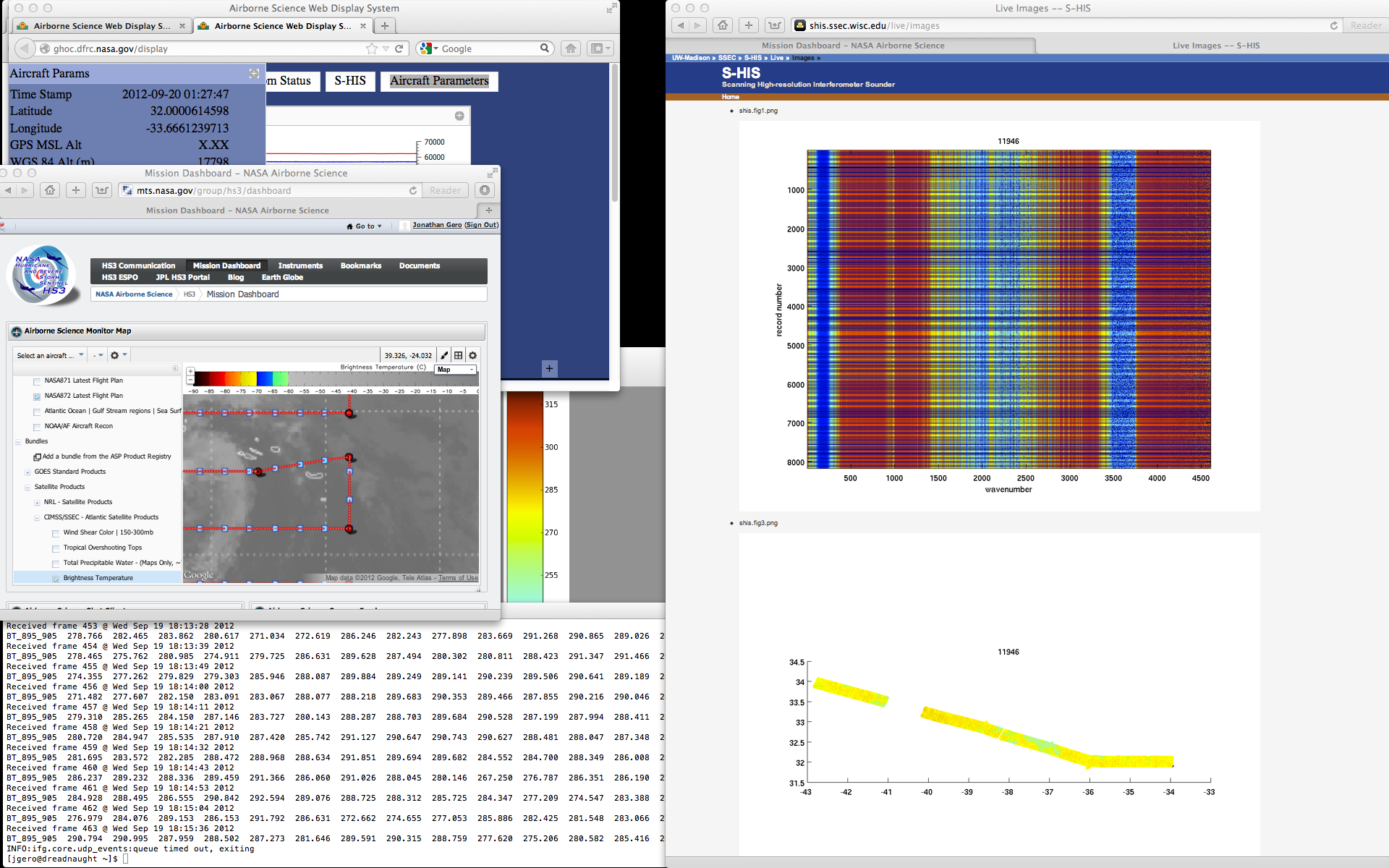1389x868 pixels.
Task: Open map settings gear at toolbar right
Action: 473,355
